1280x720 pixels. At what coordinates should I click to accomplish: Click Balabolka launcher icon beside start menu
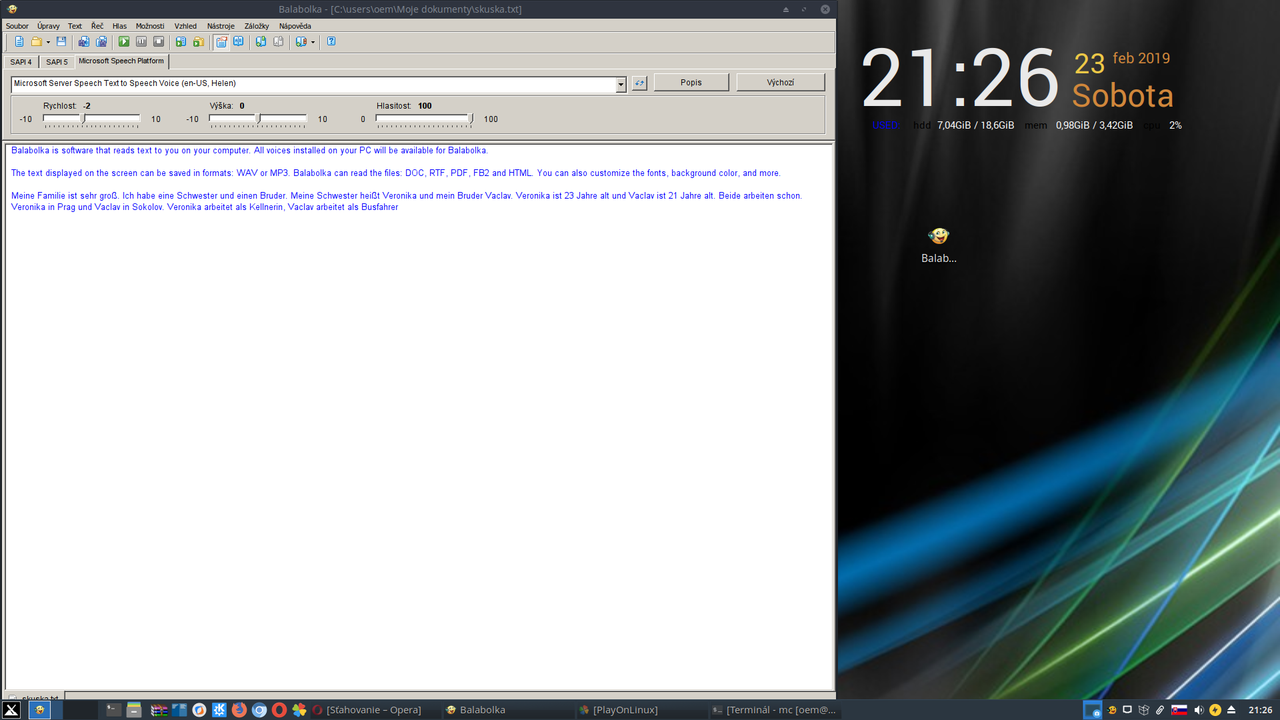click(x=40, y=710)
